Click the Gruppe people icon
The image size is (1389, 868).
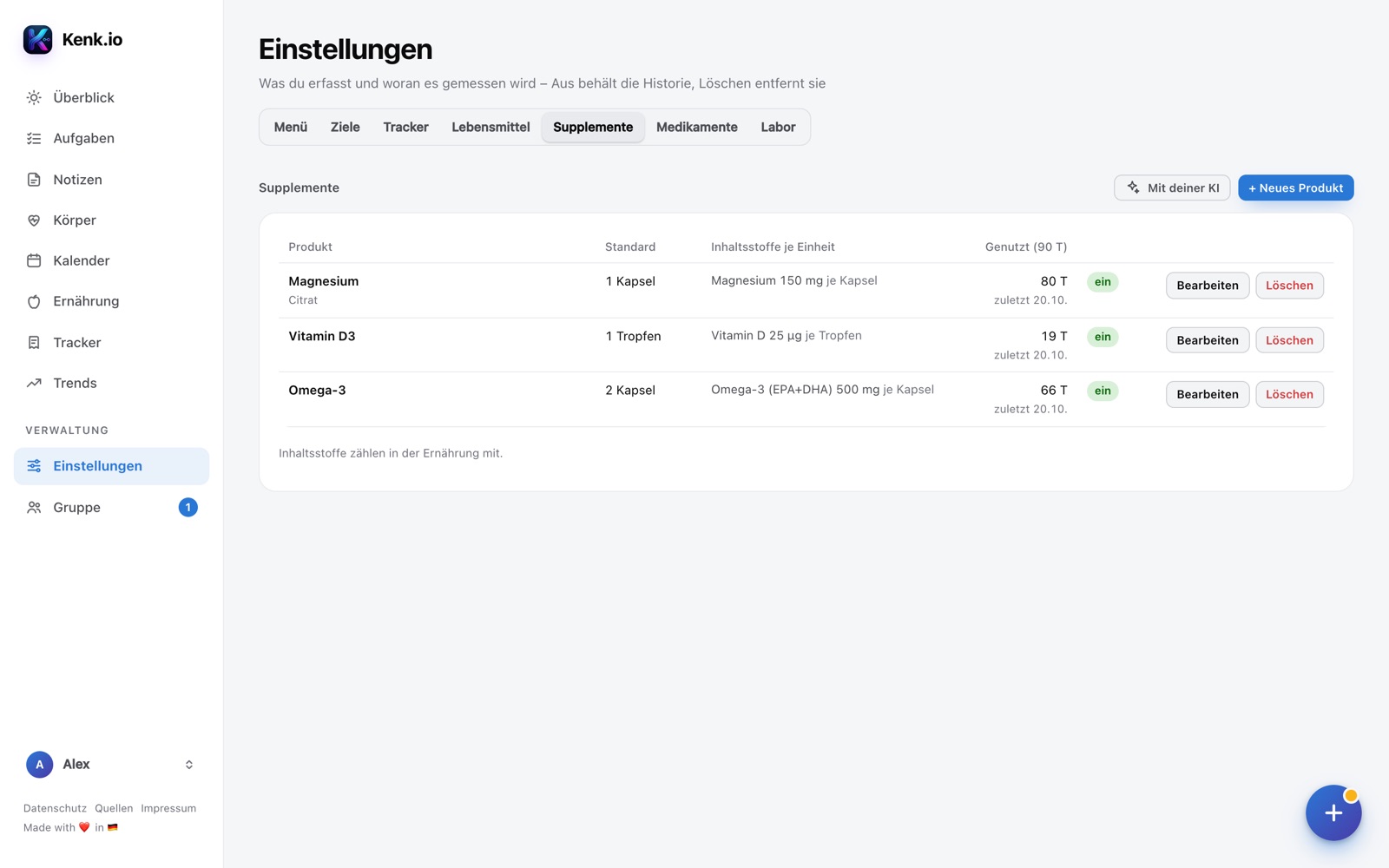click(x=34, y=508)
